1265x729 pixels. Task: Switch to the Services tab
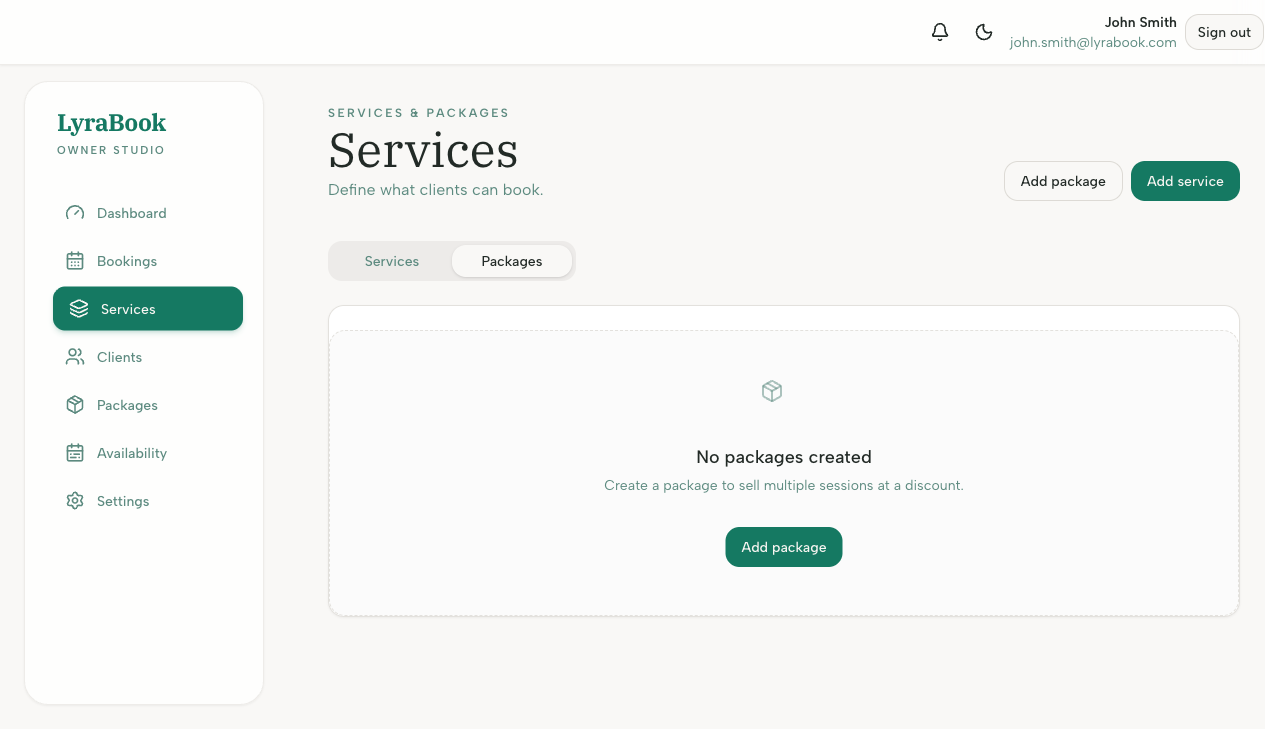[x=391, y=261]
